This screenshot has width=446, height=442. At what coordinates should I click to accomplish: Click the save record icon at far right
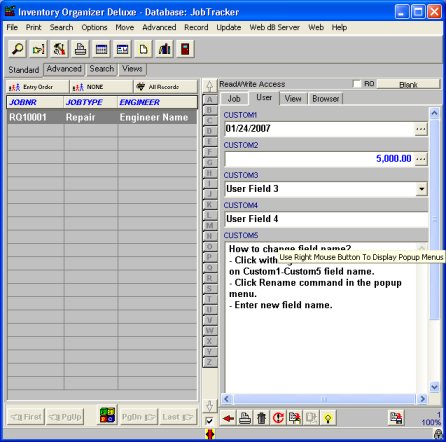(x=396, y=418)
